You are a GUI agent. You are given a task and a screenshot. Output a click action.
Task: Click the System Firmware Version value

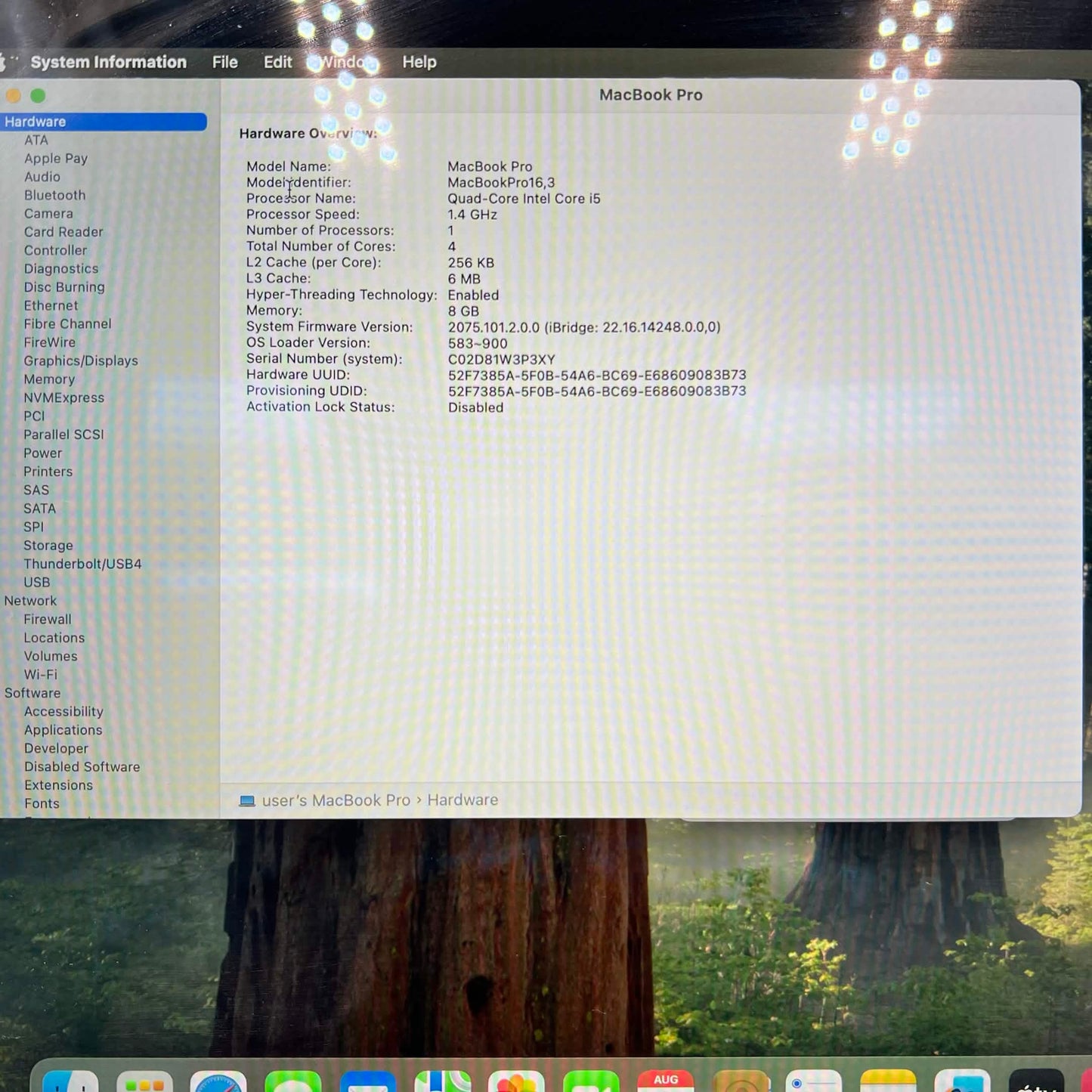584,327
